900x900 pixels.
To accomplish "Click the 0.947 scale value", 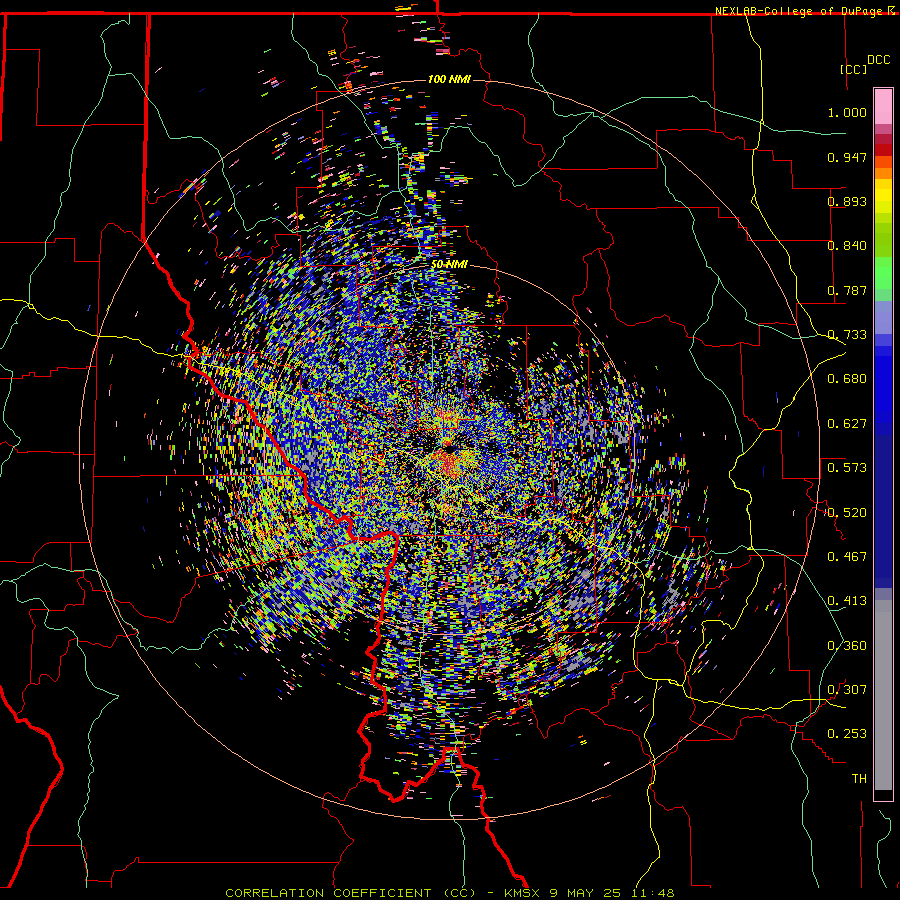I will click(x=847, y=157).
